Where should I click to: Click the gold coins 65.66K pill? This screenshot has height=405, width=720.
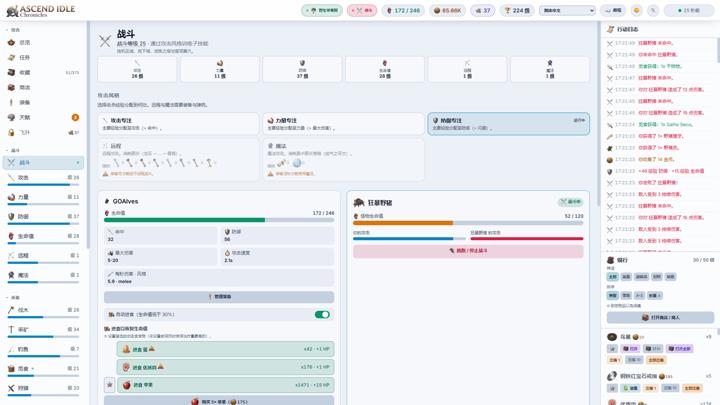pos(447,10)
